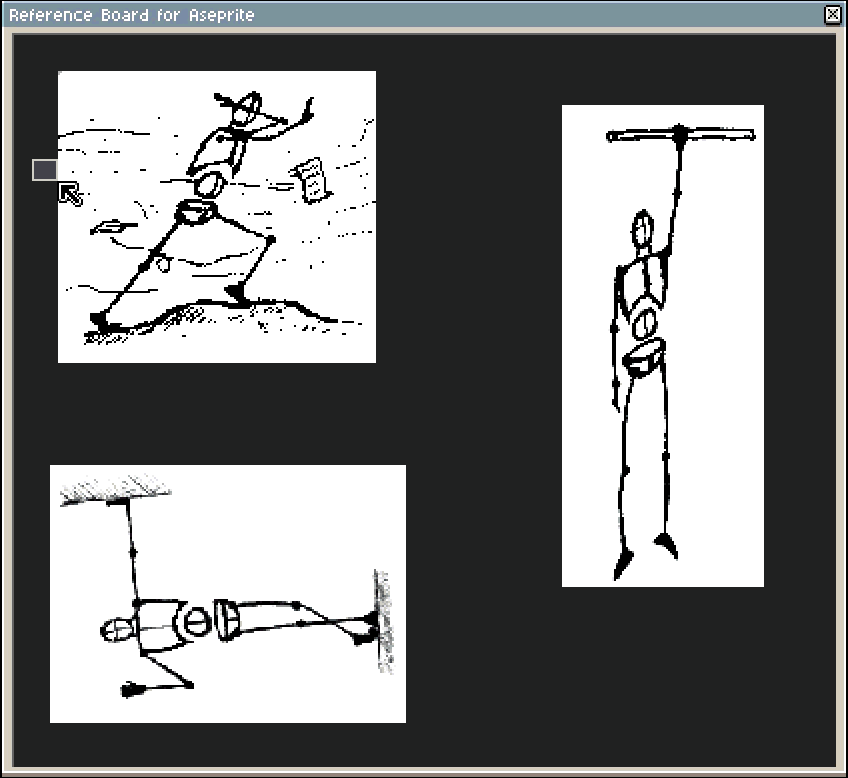Click the flying paper sheet in running sketch
Screen dimensions: 848x778
tap(311, 178)
